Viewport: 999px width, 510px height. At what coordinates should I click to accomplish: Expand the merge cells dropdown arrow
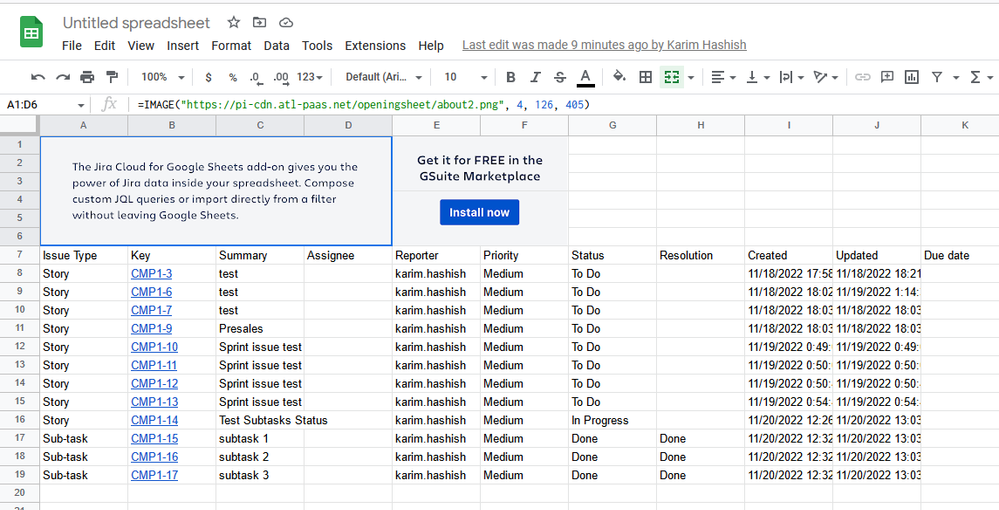point(691,78)
